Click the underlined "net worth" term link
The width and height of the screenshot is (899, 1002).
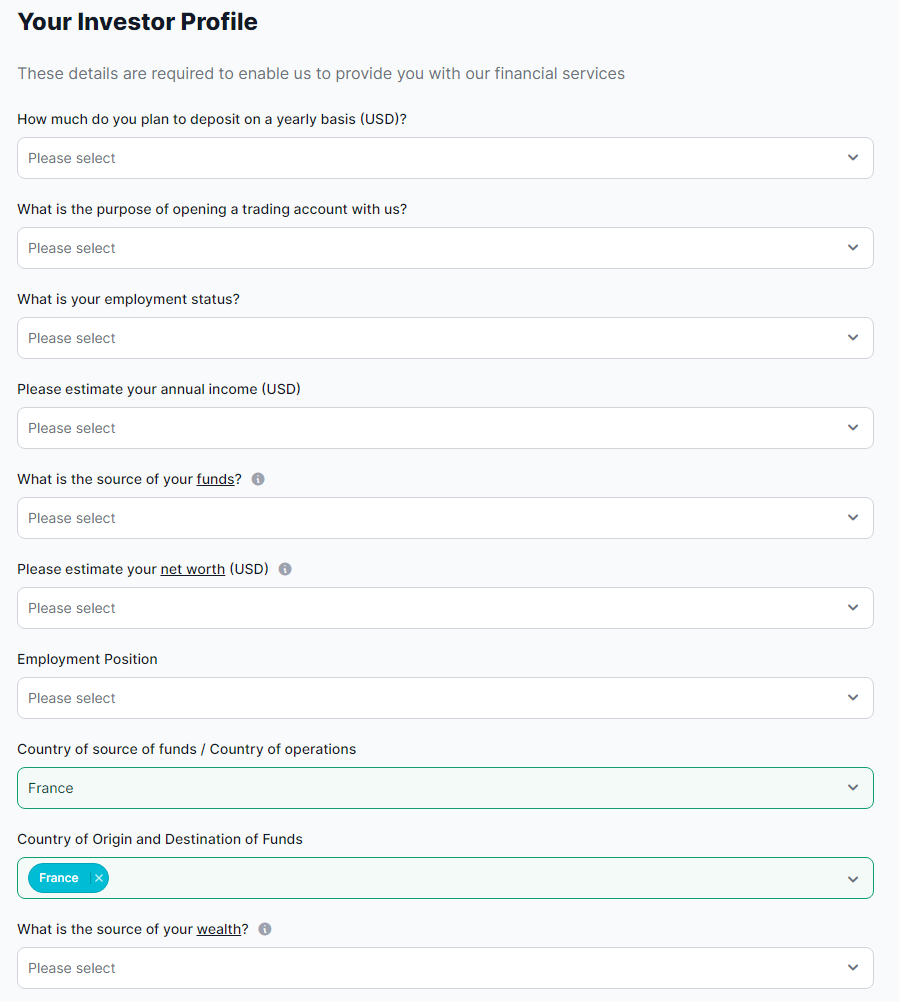tap(193, 569)
